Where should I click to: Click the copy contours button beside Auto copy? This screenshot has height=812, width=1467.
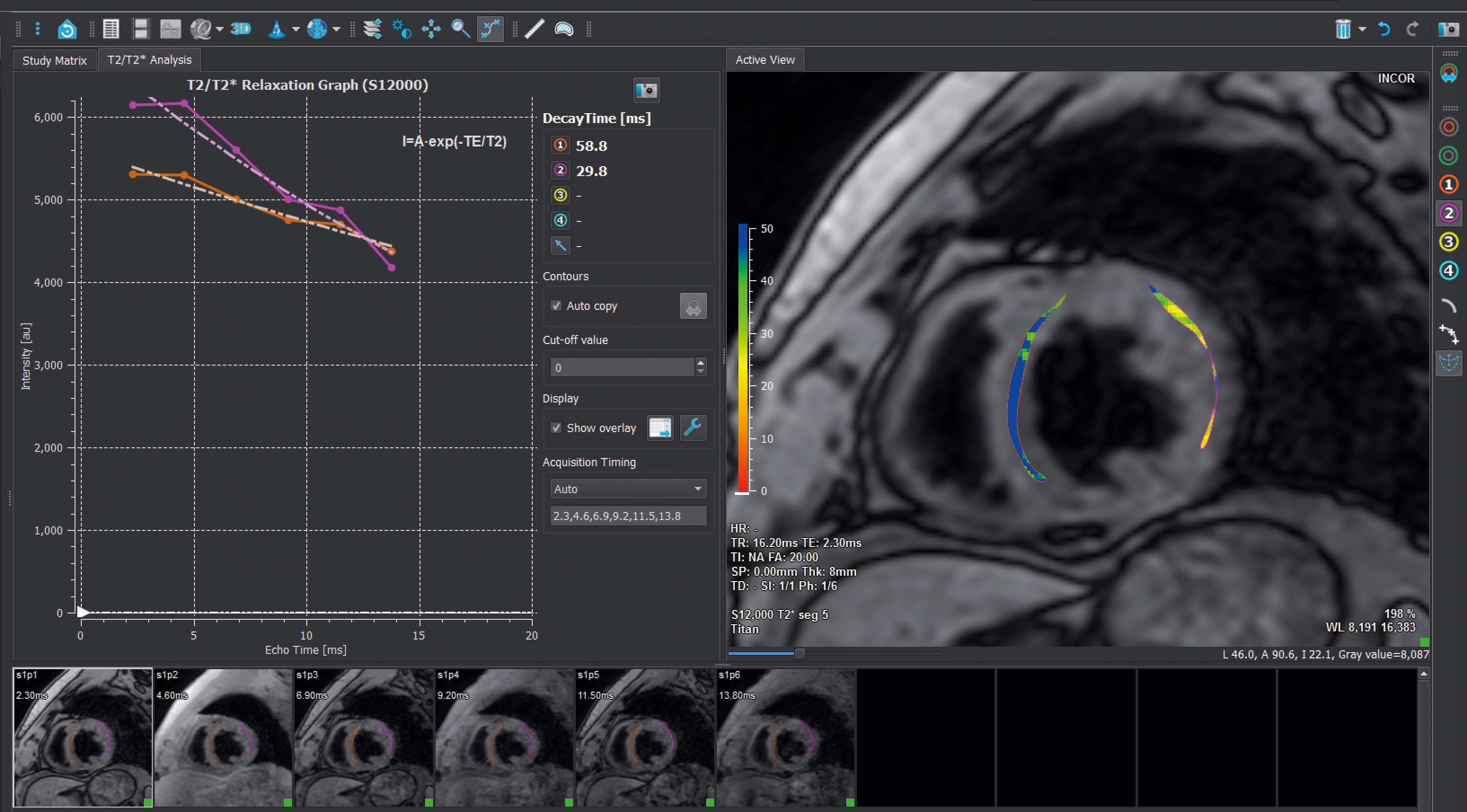click(693, 306)
